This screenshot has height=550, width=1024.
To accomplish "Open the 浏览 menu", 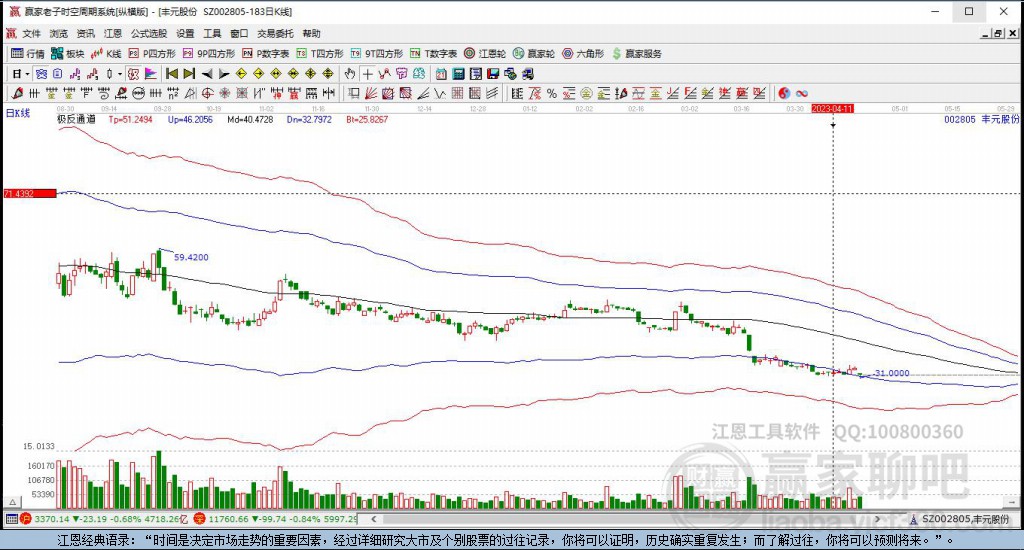I will pos(59,33).
